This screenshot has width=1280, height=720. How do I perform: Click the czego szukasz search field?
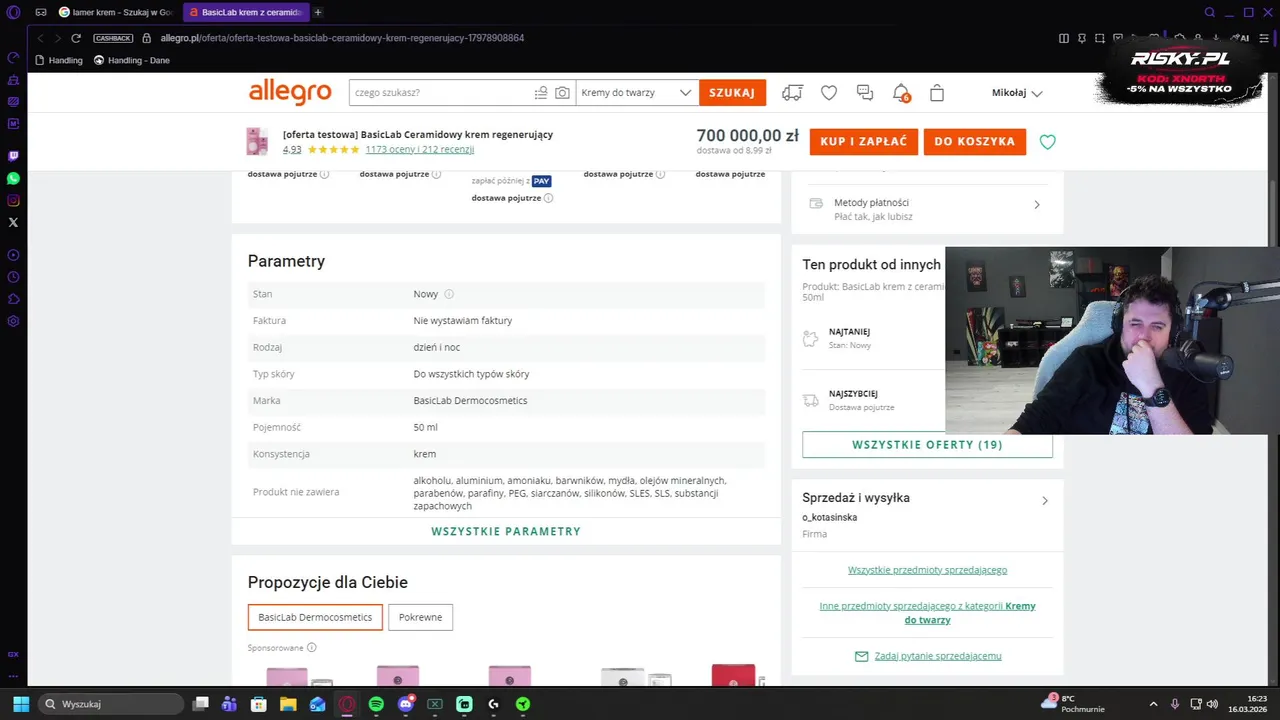point(440,93)
